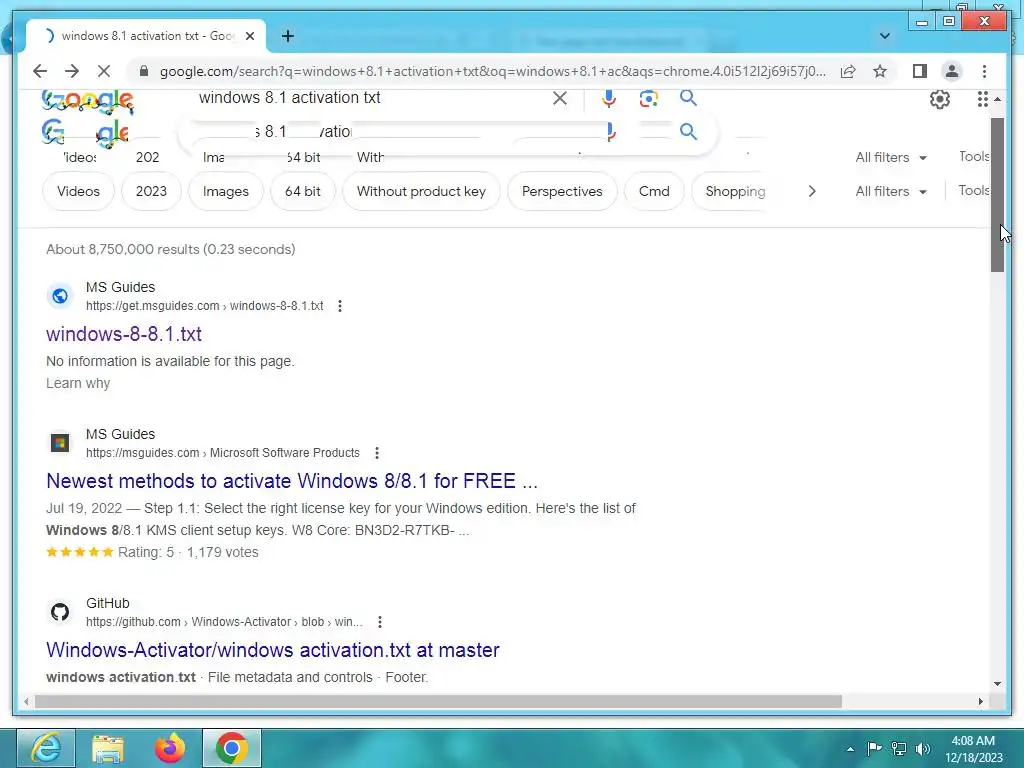Open network tray icon

pyautogui.click(x=899, y=748)
